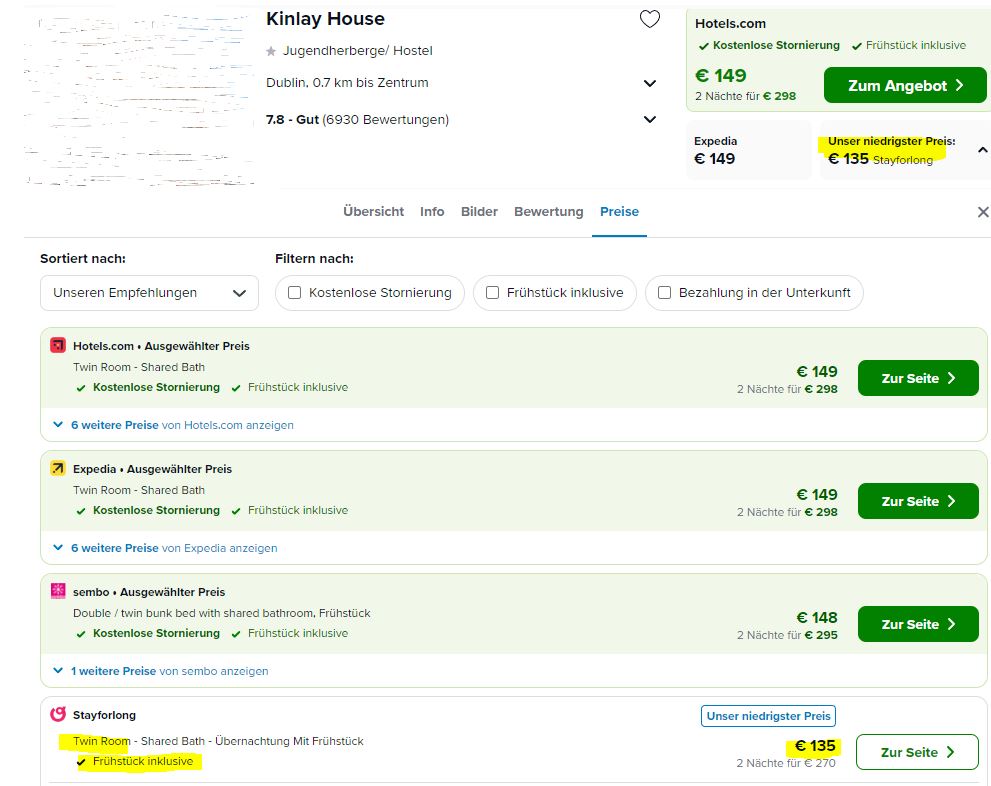The width and height of the screenshot is (991, 786).
Task: Open the Unseren Empfehlungen sort dropdown
Action: [x=149, y=293]
